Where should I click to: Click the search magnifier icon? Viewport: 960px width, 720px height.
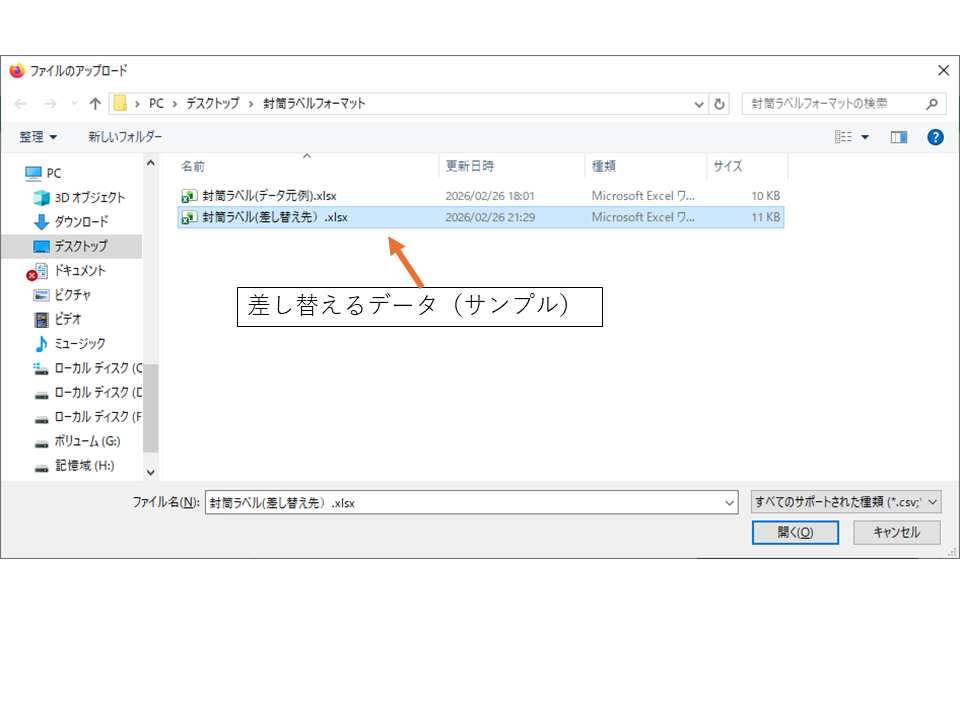[931, 103]
